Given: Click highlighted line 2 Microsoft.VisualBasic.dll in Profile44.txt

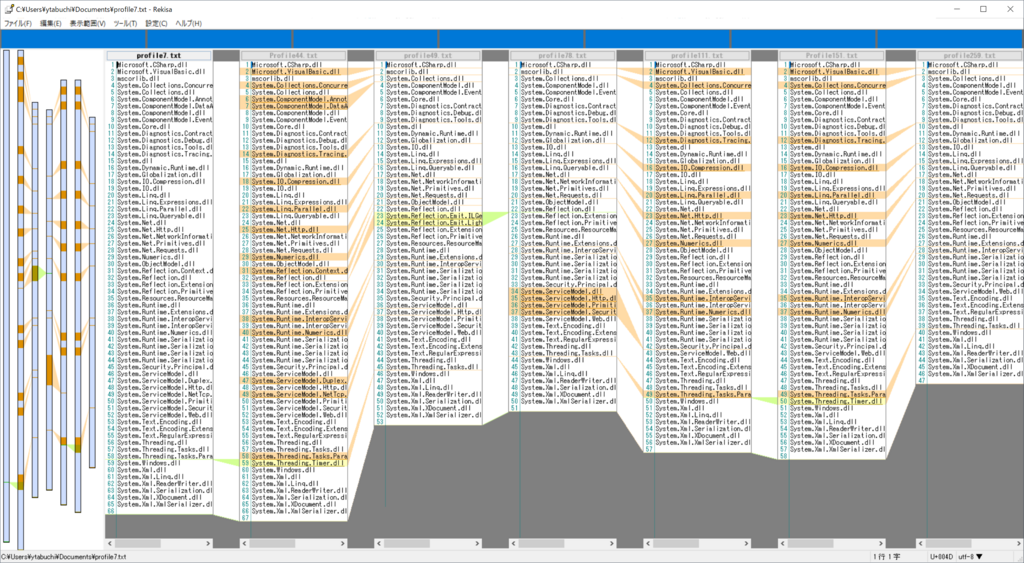Looking at the screenshot, I should click(295, 72).
